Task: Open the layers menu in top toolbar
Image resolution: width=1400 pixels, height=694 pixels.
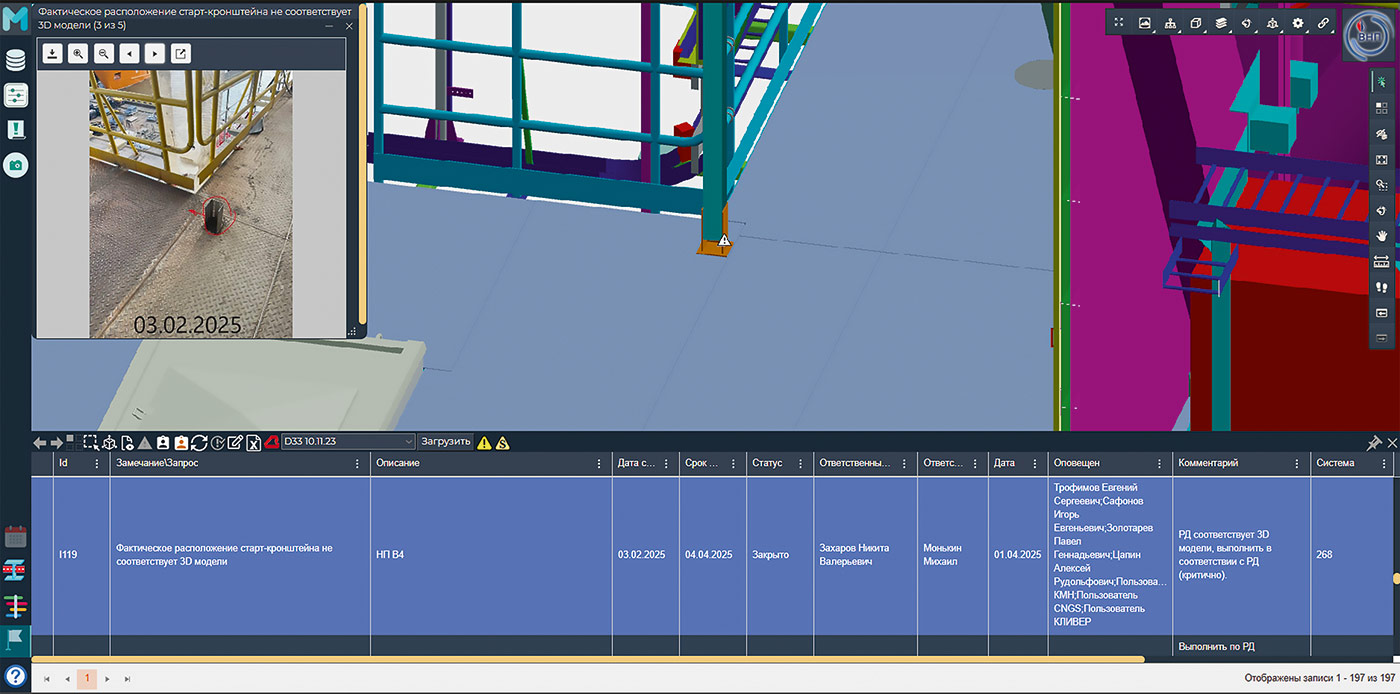Action: point(1221,23)
